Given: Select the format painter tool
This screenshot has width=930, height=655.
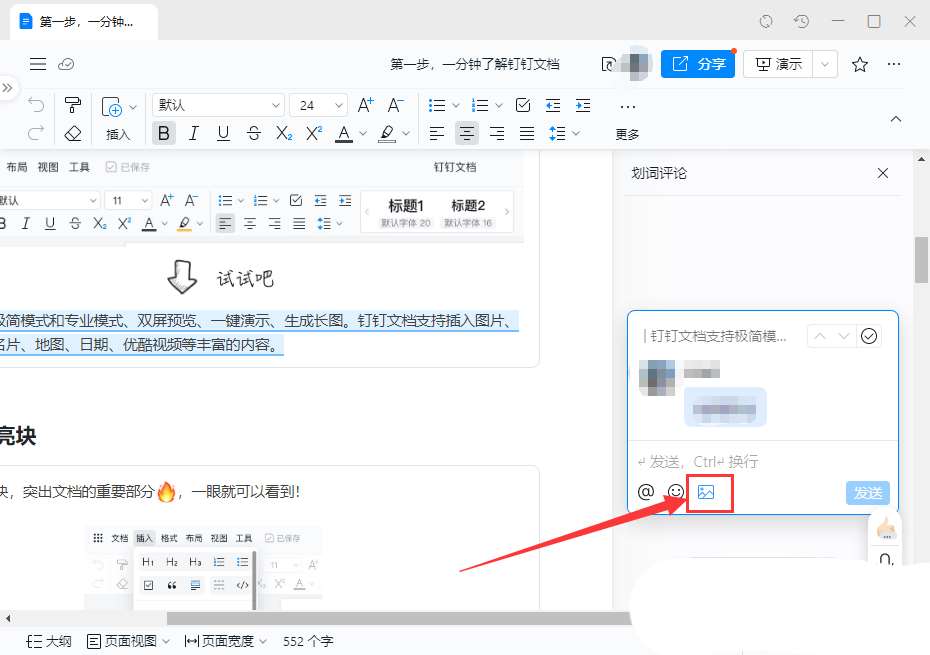Looking at the screenshot, I should point(72,105).
